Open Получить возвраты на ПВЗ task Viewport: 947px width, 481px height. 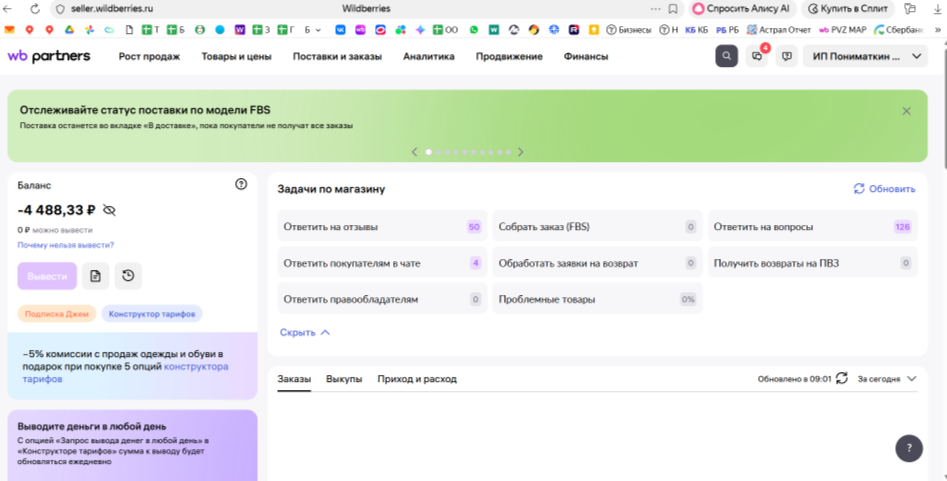tap(812, 263)
